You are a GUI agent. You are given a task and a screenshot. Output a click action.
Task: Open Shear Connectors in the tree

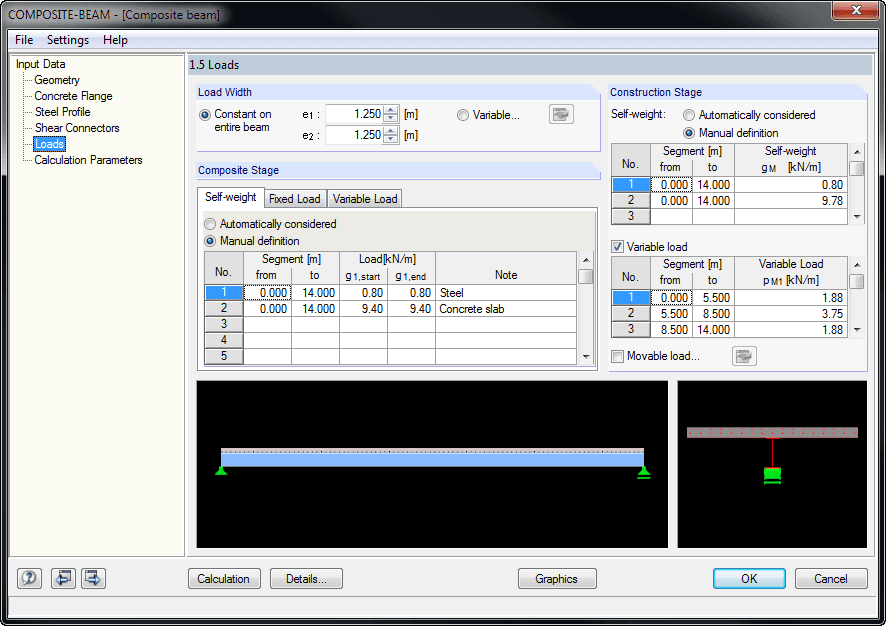tap(77, 128)
